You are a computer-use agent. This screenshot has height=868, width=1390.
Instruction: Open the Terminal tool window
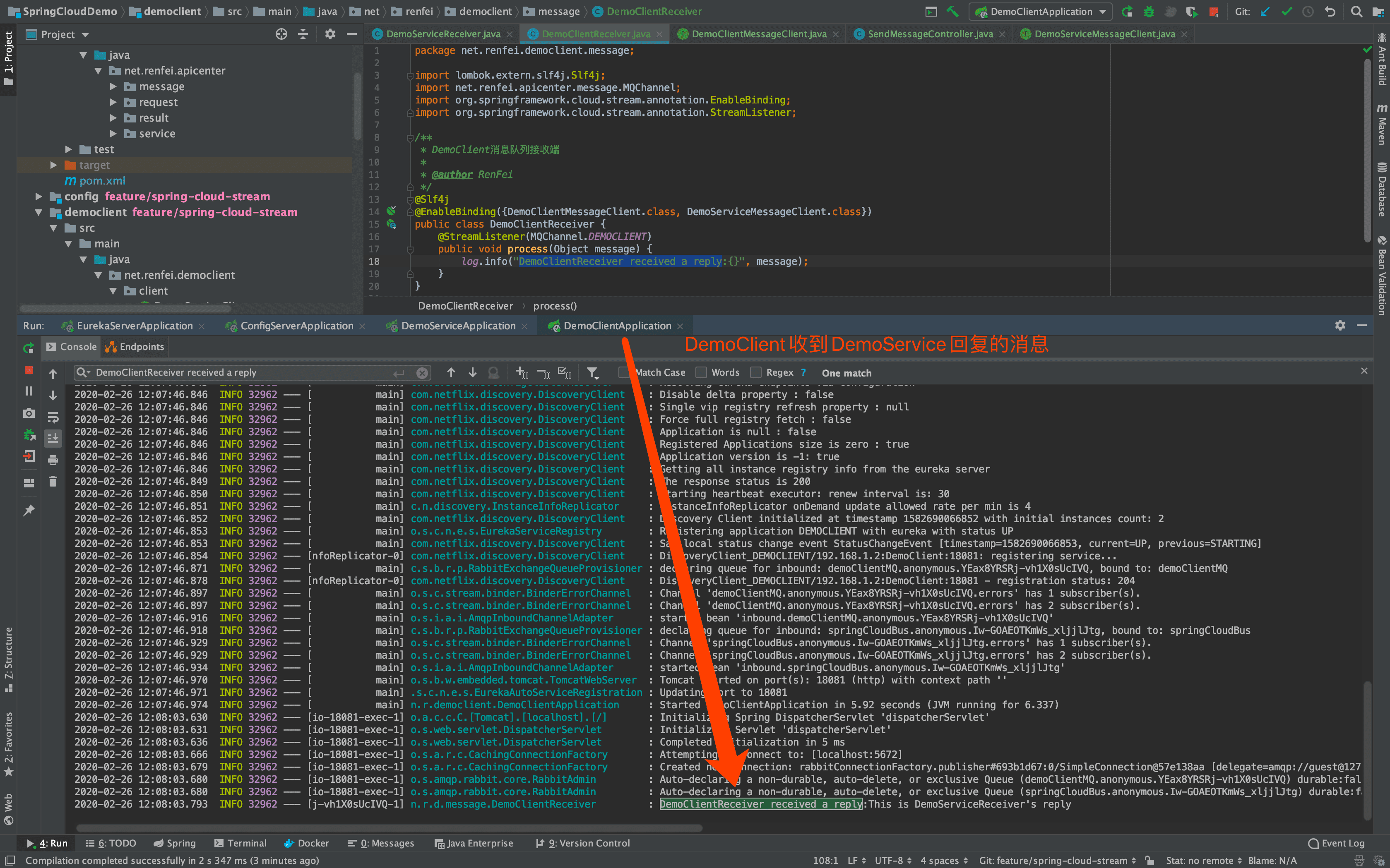click(240, 843)
